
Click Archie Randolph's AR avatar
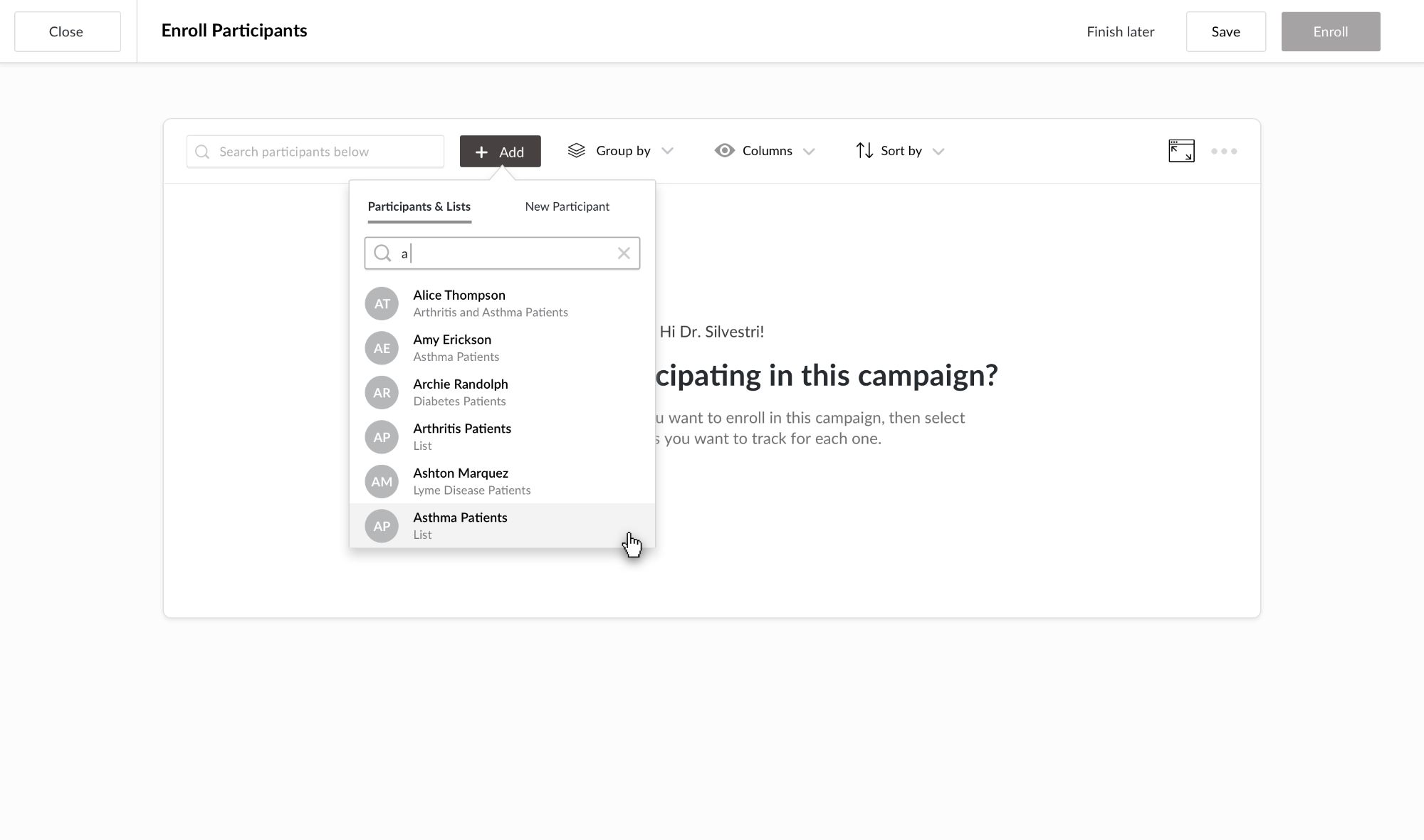point(382,393)
